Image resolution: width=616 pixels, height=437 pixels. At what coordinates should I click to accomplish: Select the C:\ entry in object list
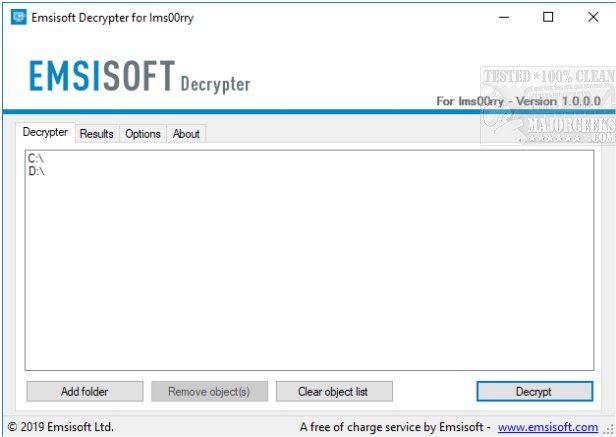pyautogui.click(x=36, y=158)
